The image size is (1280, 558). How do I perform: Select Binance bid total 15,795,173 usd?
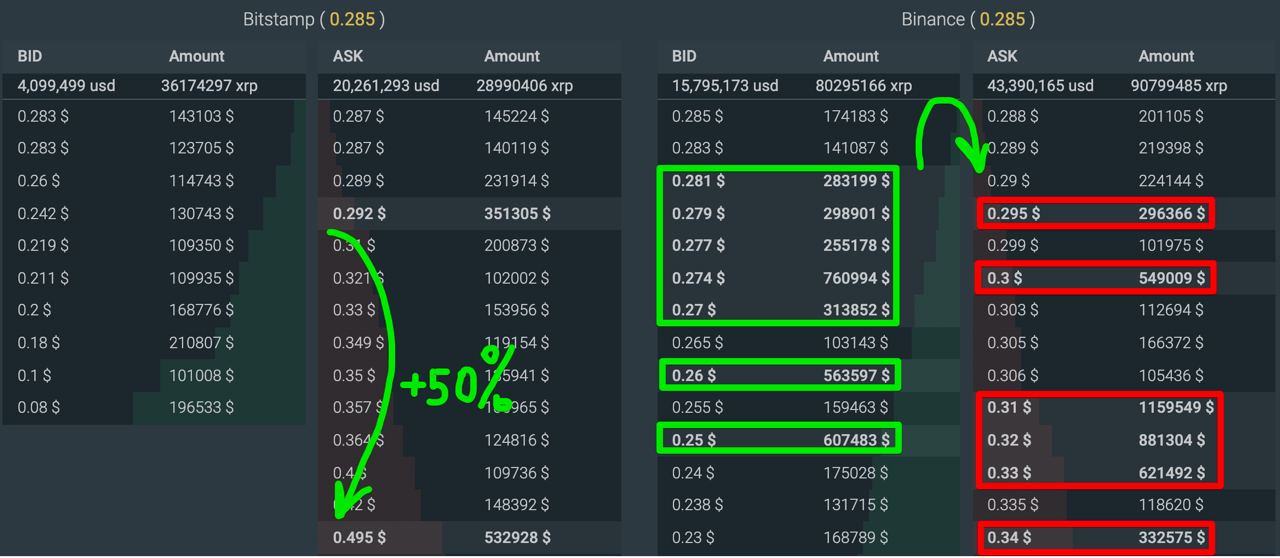click(725, 86)
